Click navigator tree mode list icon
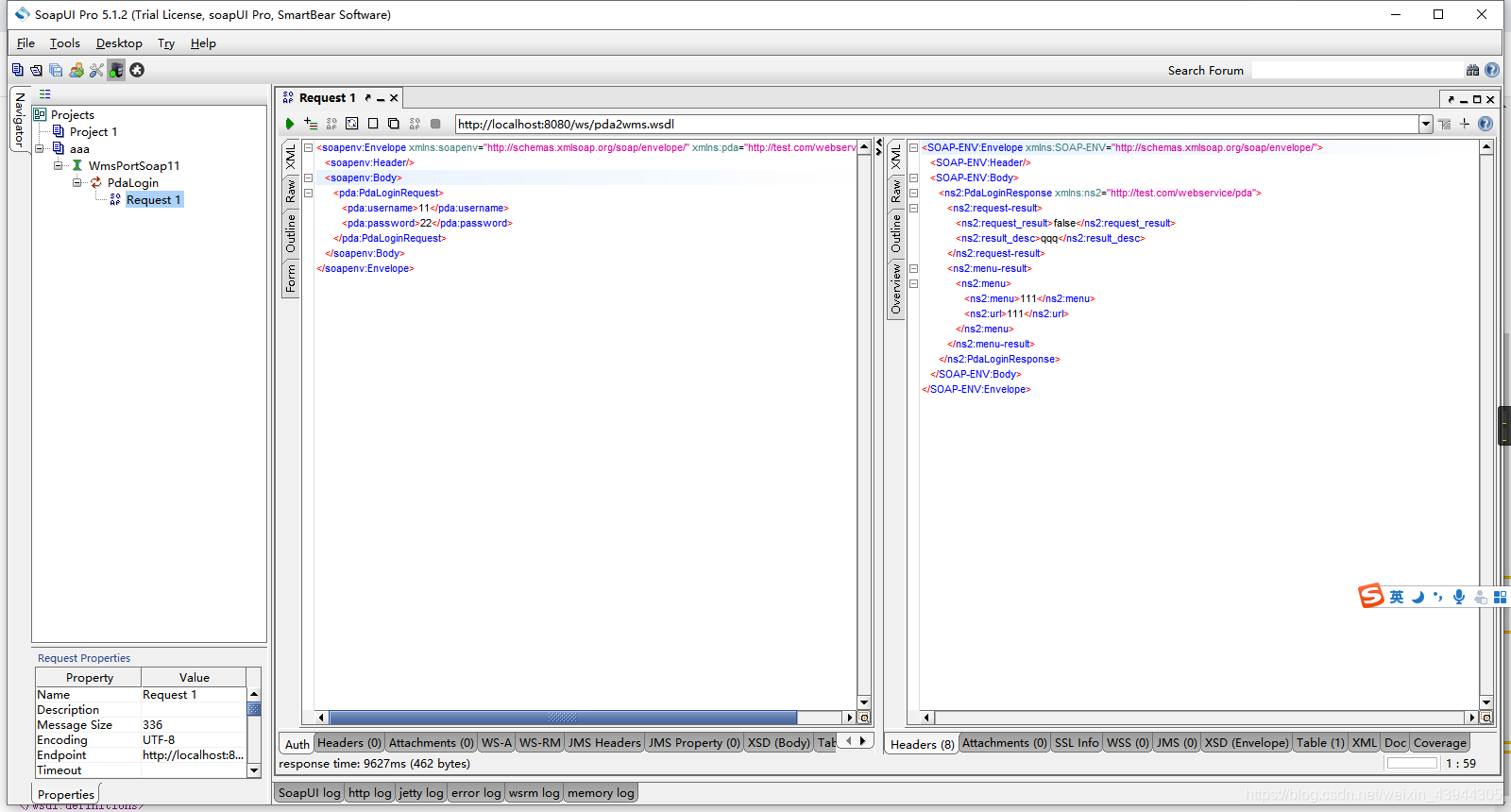This screenshot has width=1511, height=812. point(44,94)
